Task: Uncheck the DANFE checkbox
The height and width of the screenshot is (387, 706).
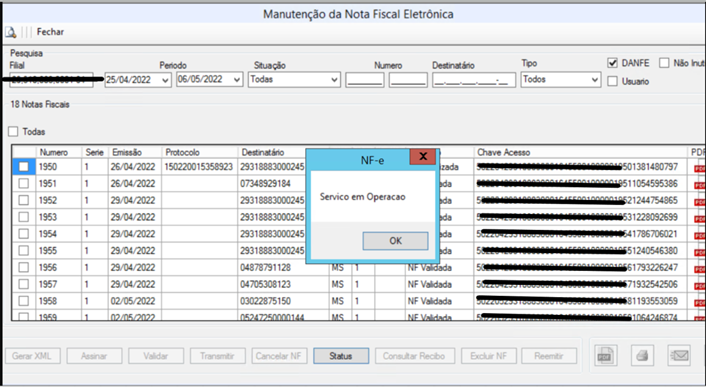Action: pyautogui.click(x=612, y=63)
